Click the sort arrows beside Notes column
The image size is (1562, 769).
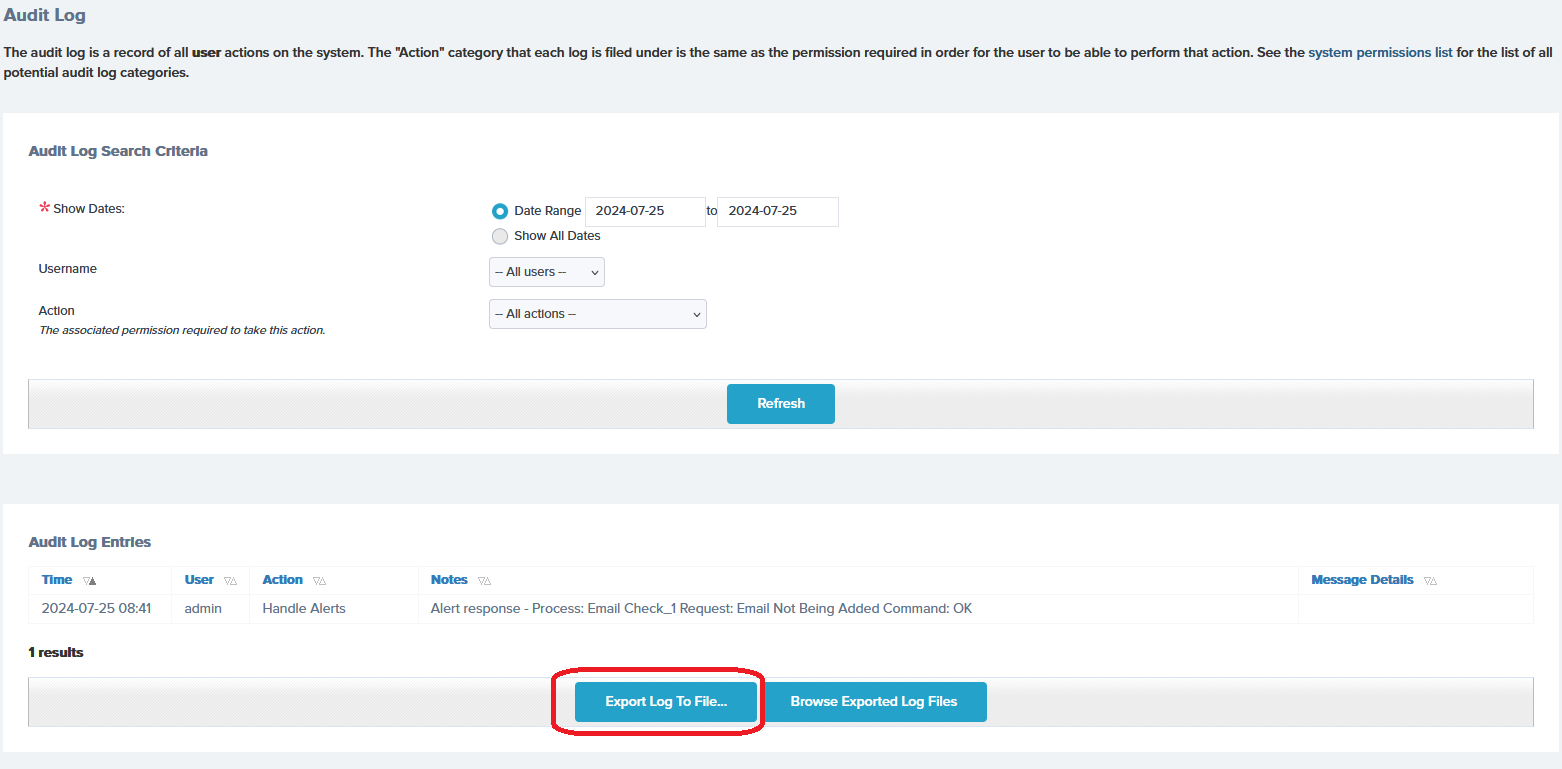point(484,581)
